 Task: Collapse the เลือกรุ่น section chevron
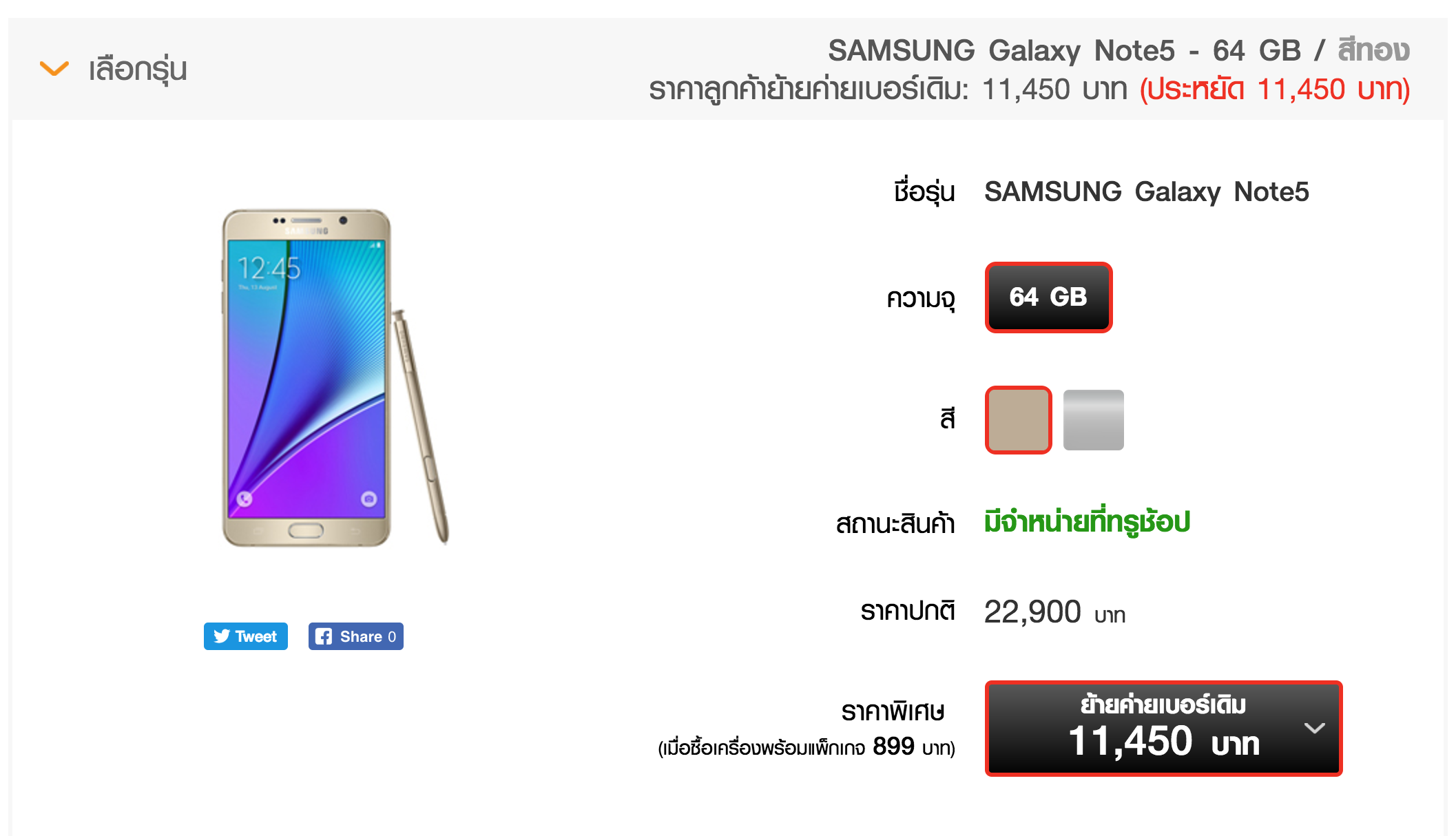[54, 69]
